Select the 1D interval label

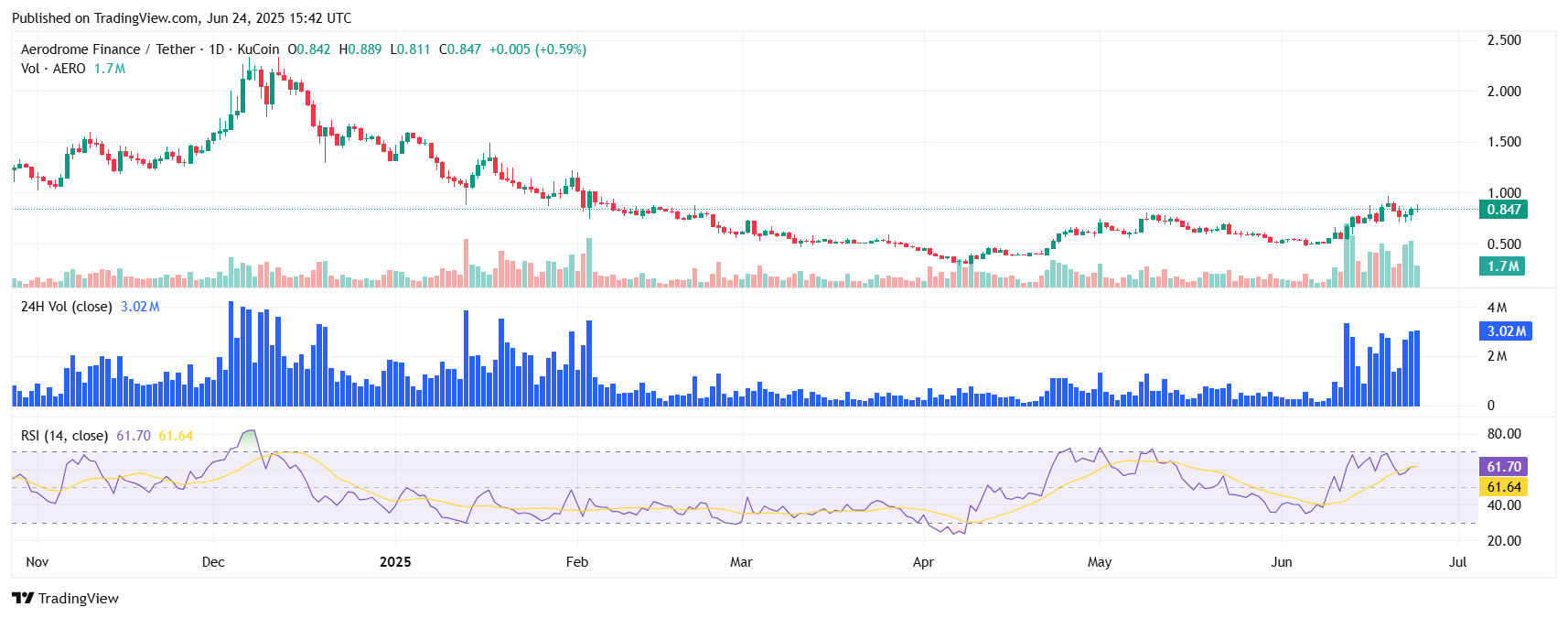(216, 49)
